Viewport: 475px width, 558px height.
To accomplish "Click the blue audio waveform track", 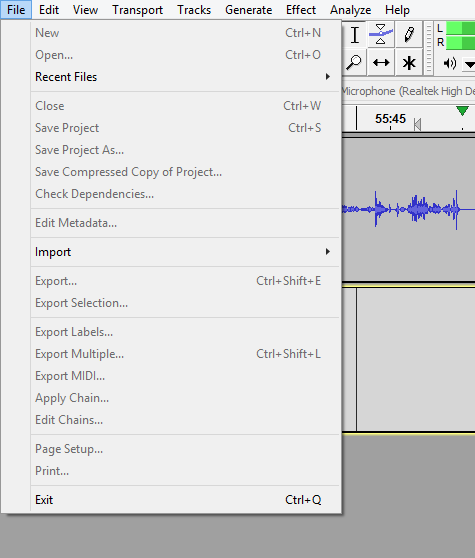I will 408,210.
